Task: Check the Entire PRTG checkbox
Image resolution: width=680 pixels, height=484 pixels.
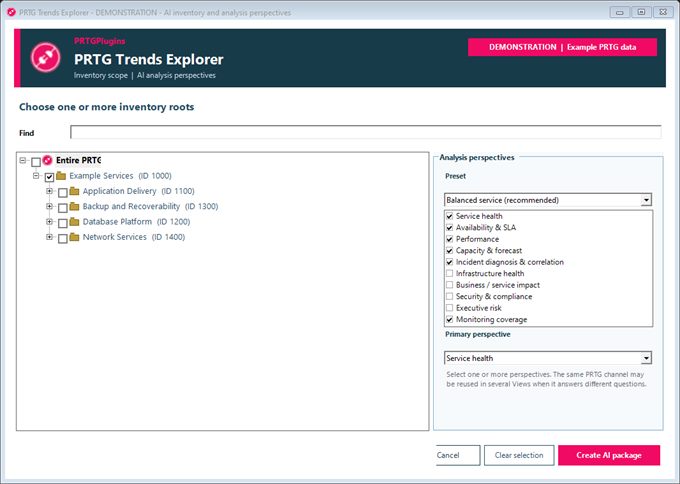Action: coord(36,162)
